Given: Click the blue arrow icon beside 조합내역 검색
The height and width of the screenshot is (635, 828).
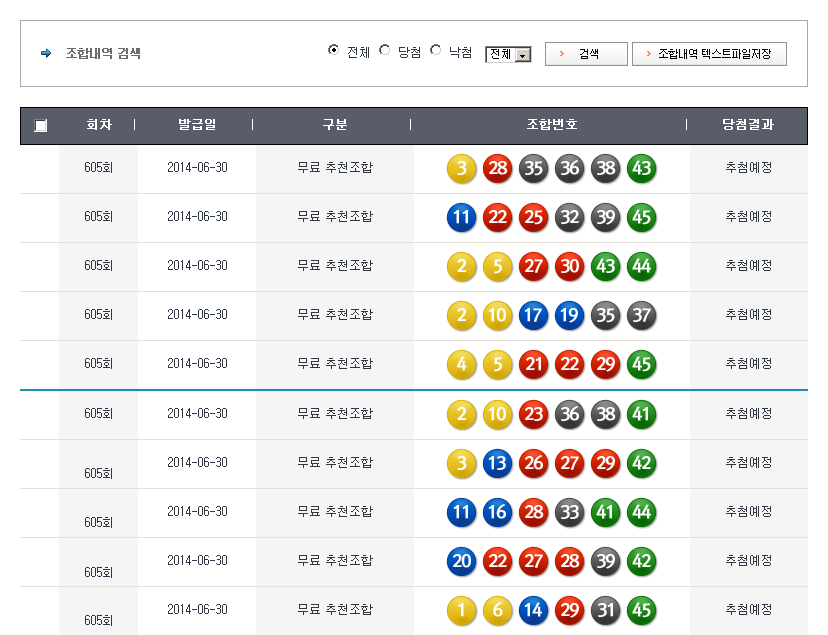Looking at the screenshot, I should (46, 53).
